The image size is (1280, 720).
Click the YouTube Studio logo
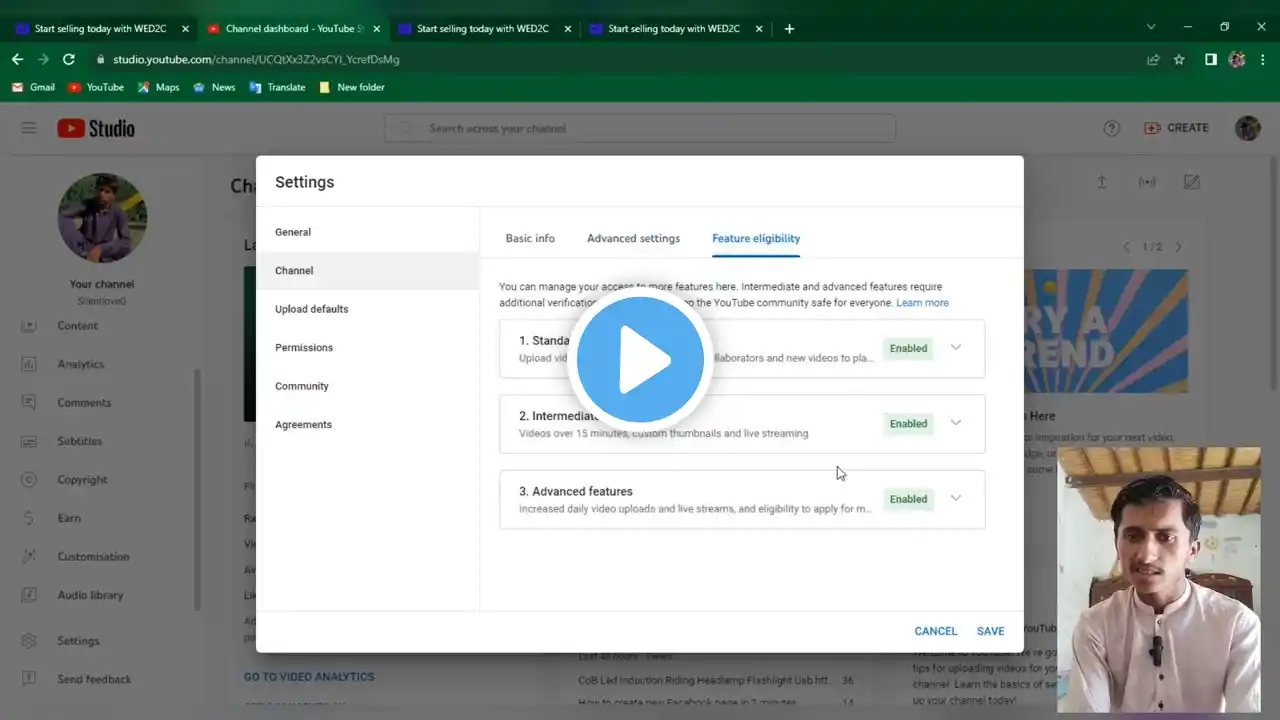[96, 128]
